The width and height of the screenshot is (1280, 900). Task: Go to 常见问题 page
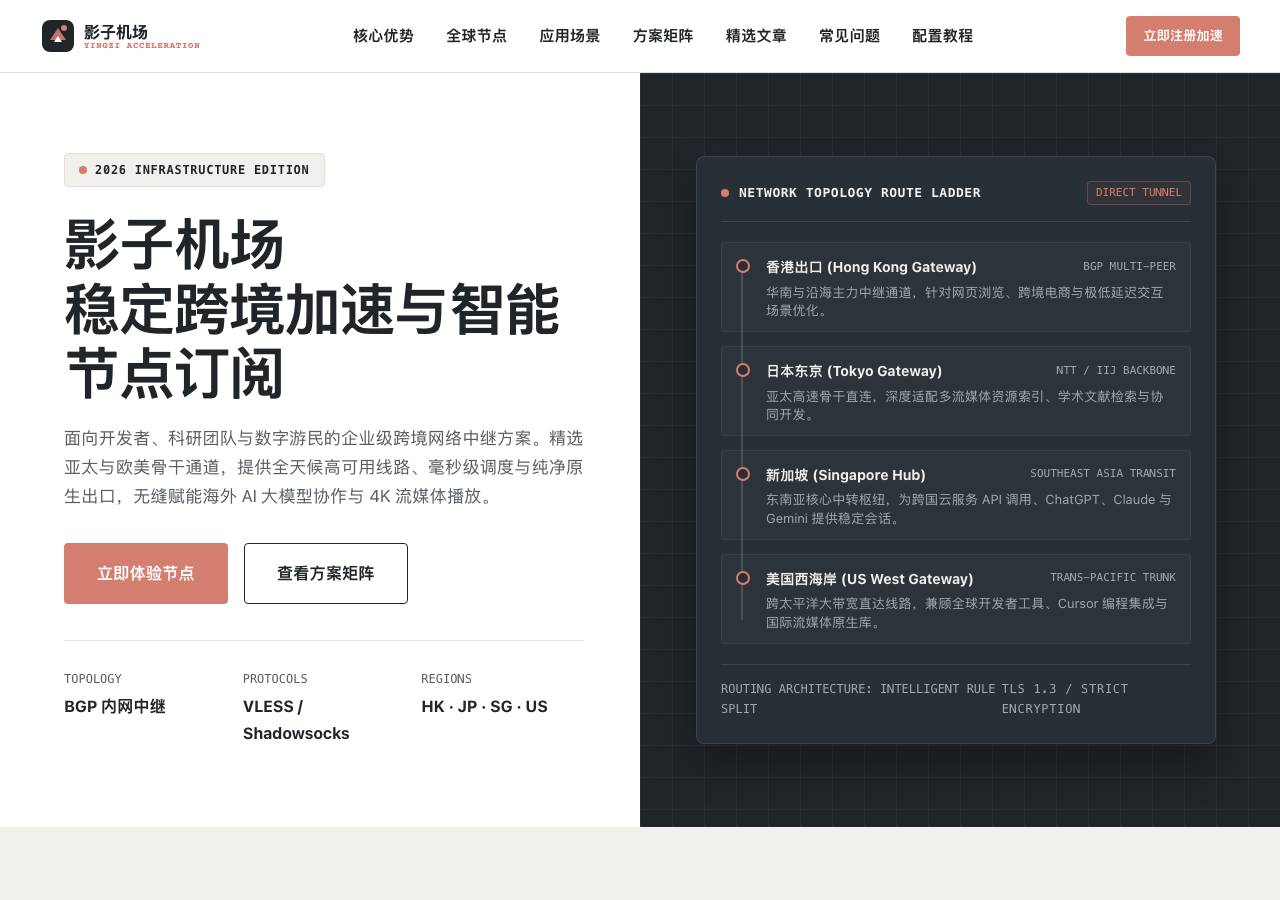[850, 36]
